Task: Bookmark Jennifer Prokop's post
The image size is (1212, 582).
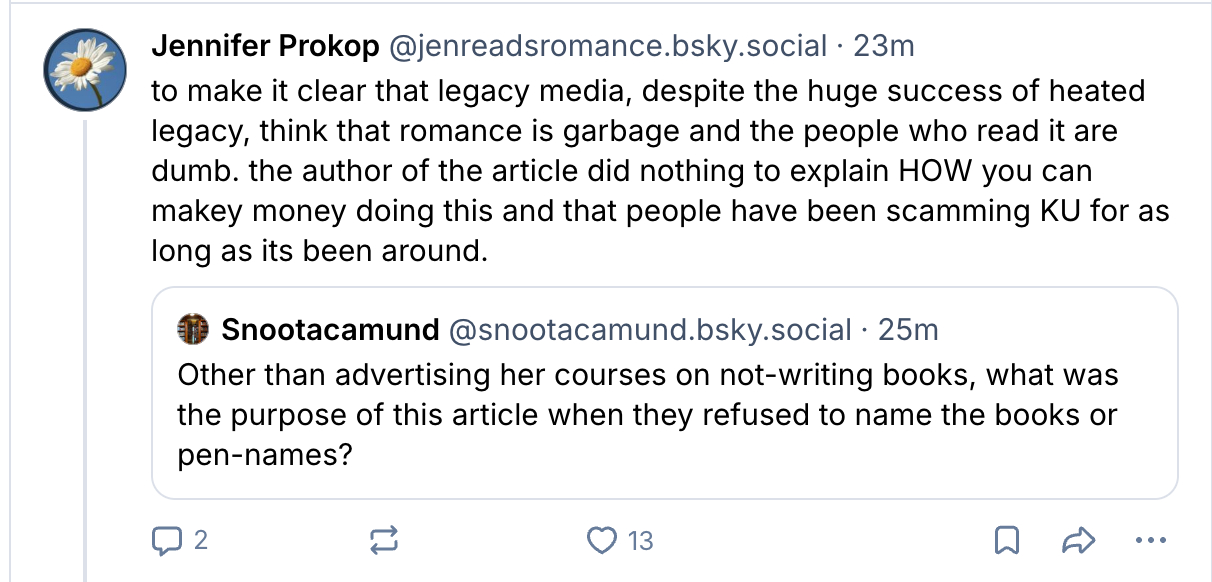Action: tap(1007, 541)
